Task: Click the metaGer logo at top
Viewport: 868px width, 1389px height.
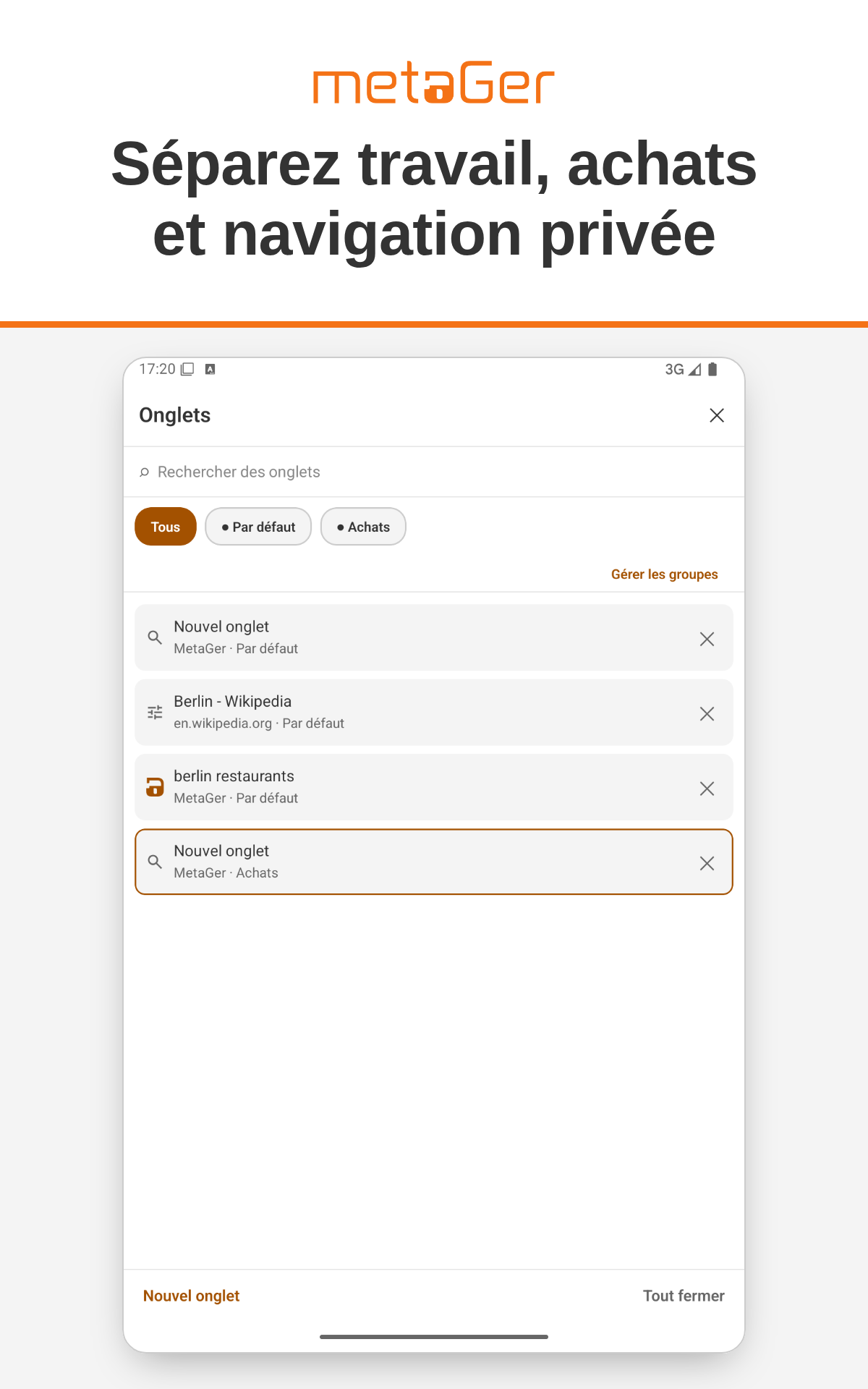Action: click(x=434, y=82)
